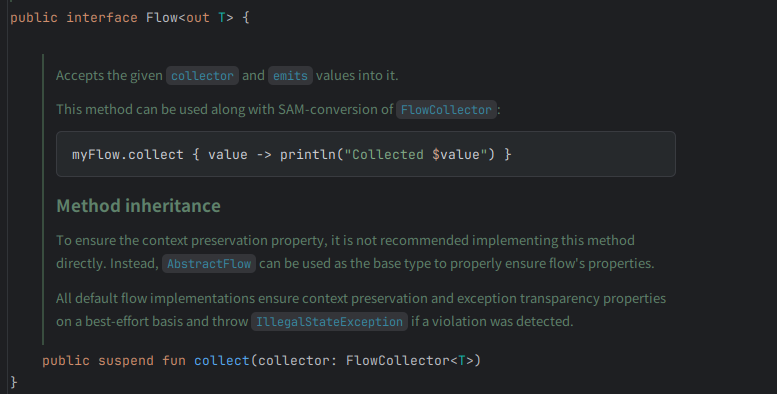The image size is (777, 394).
Task: Click the '$value' template in the string
Action: click(456, 155)
